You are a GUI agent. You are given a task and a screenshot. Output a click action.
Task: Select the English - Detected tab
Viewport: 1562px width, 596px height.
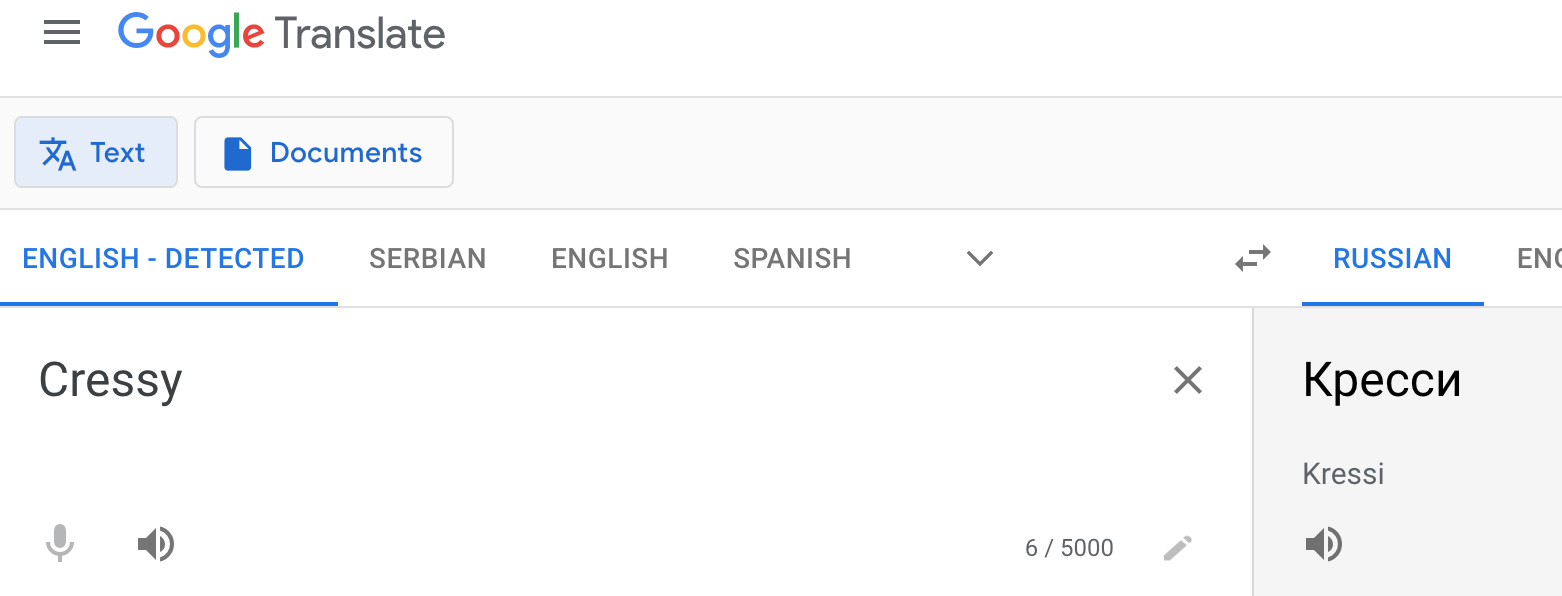click(163, 258)
